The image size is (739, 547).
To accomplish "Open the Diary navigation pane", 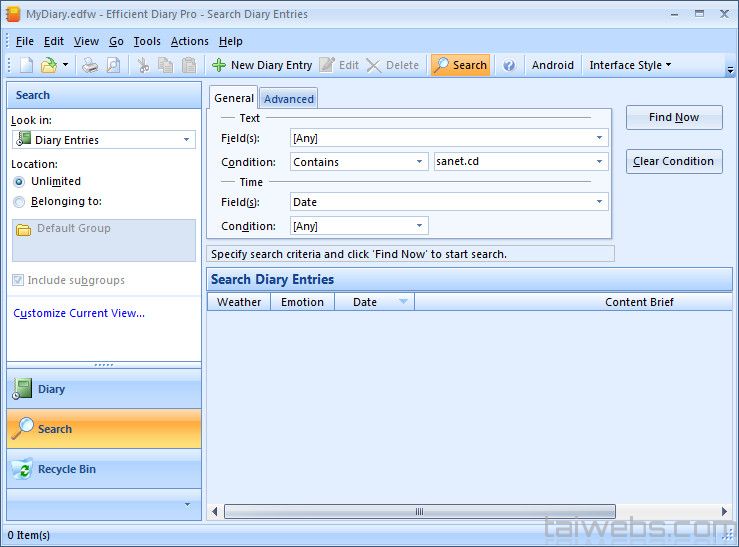I will (x=104, y=389).
